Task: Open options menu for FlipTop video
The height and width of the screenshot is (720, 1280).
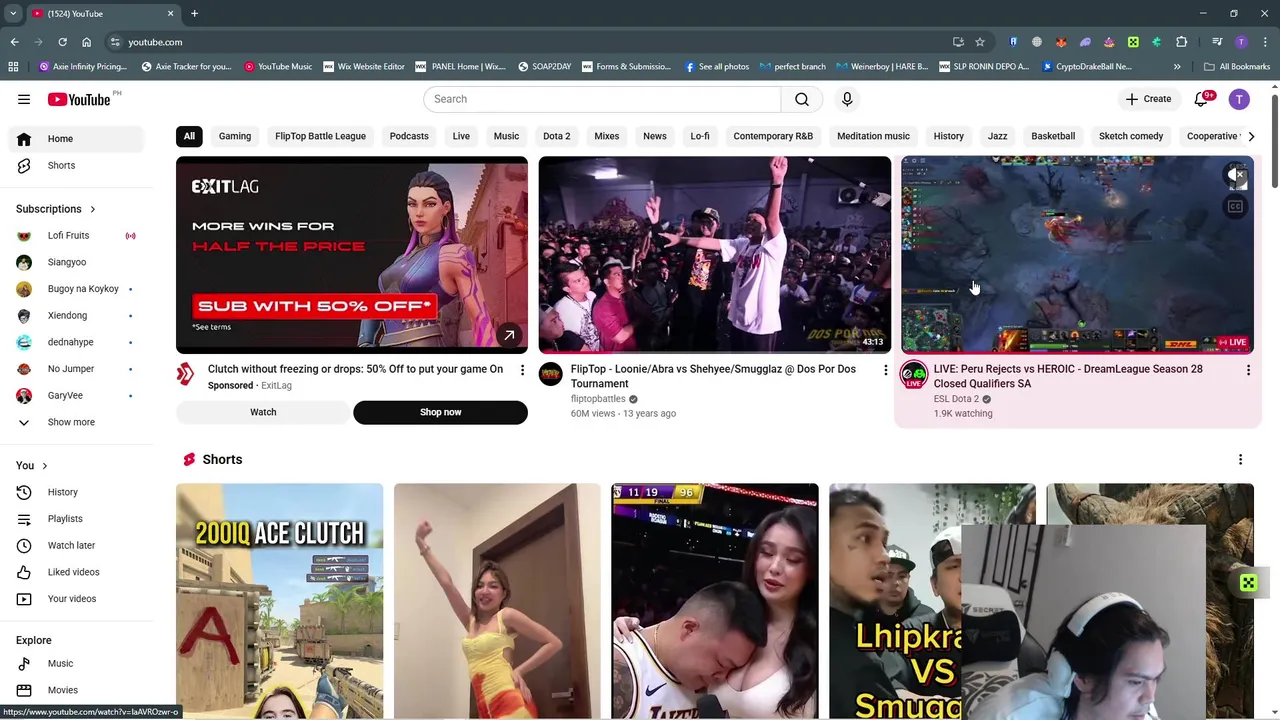Action: [x=885, y=370]
